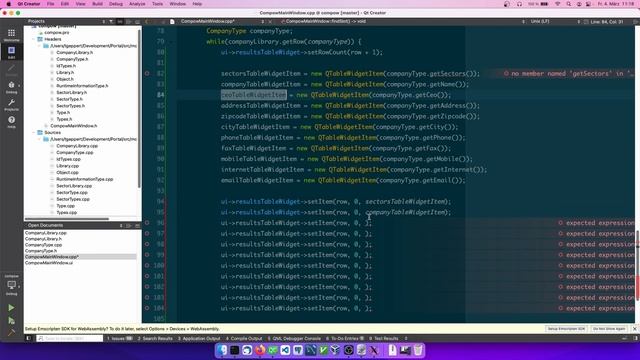
Task: Open the kit selector monitor icon
Action: pos(11,285)
